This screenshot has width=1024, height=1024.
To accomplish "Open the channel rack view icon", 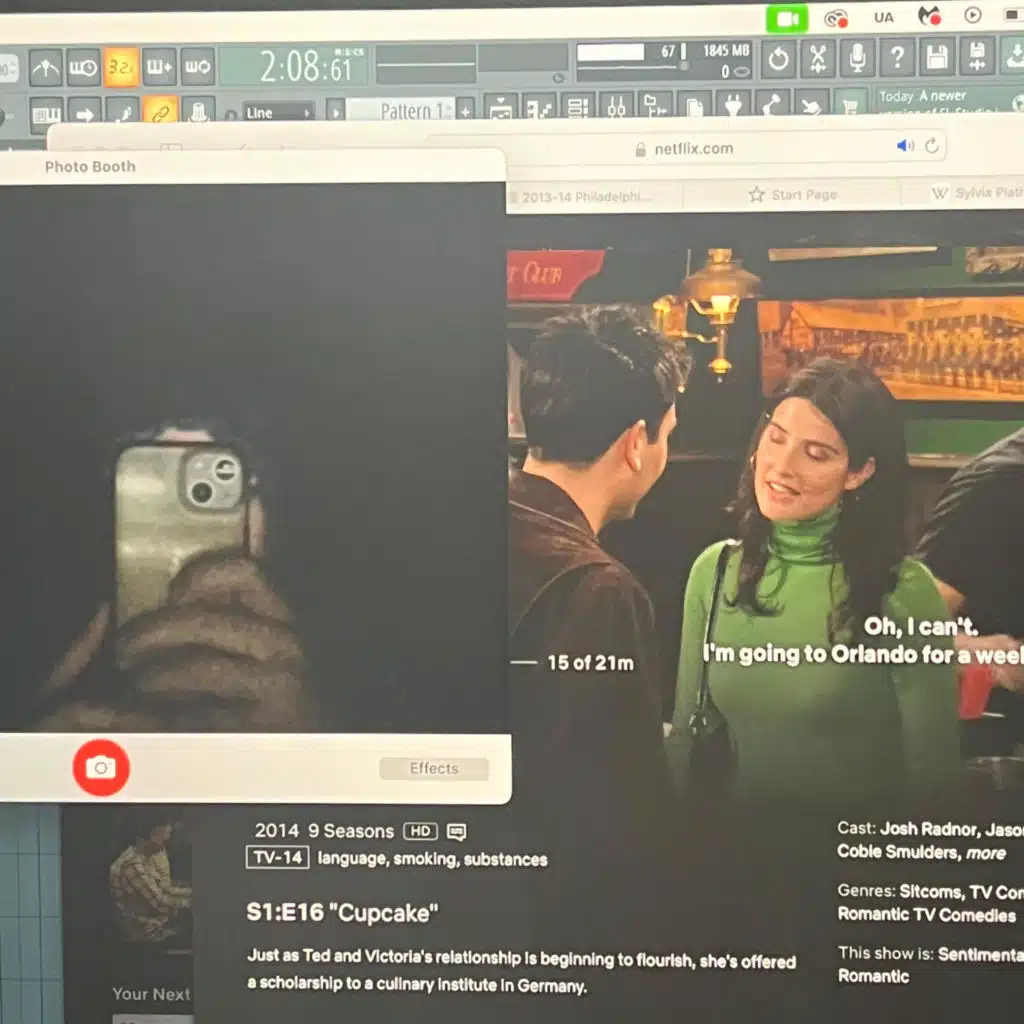I will (578, 107).
